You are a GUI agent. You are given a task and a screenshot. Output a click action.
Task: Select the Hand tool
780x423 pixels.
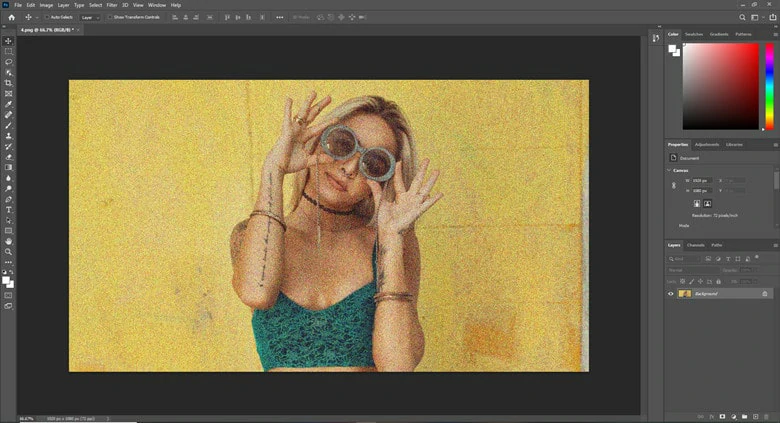(8, 241)
